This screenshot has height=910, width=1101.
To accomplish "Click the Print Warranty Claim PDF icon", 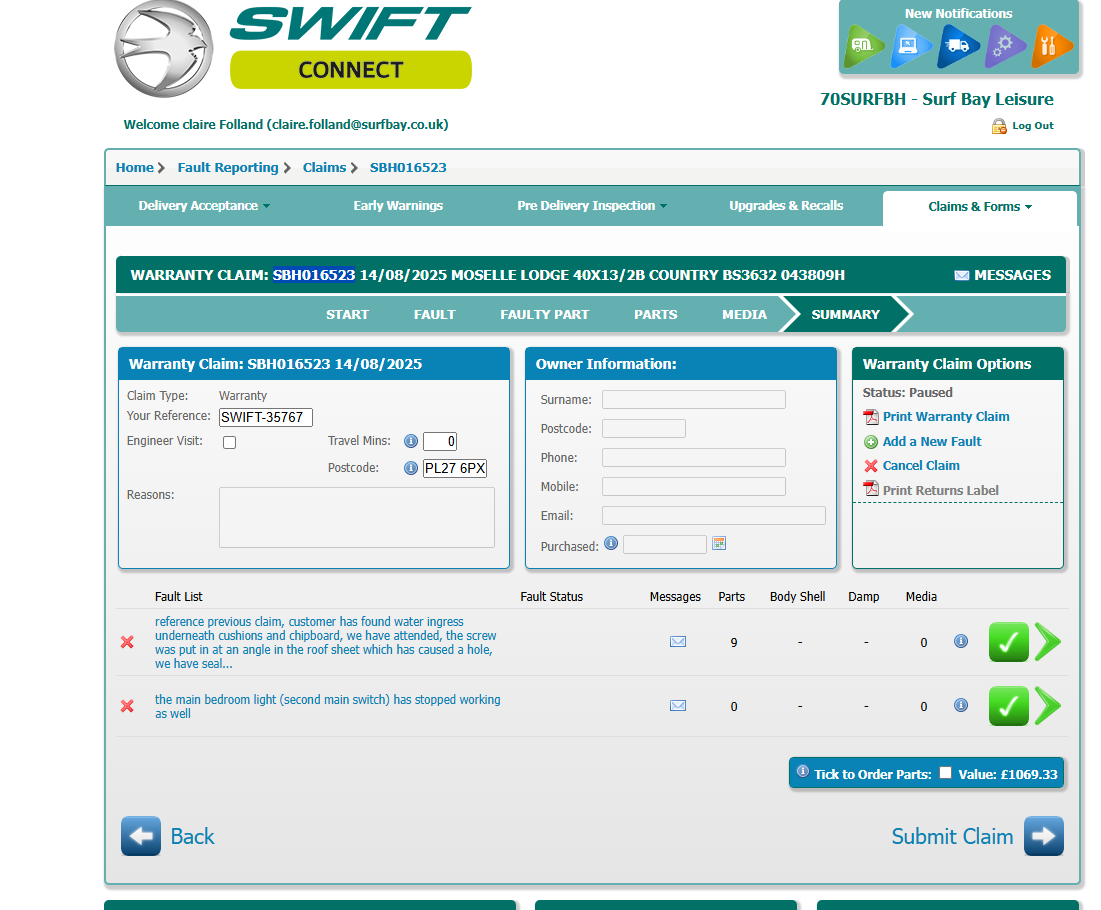I will coord(871,417).
